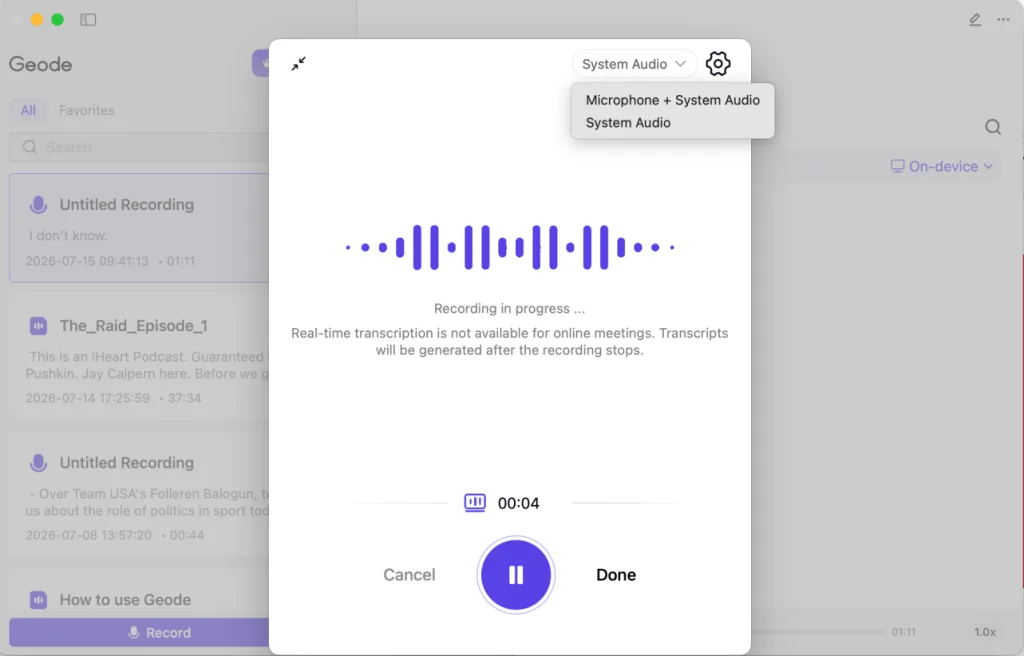This screenshot has height=656, width=1024.
Task: Click microphone icon of 00:44 recording
Action: (39, 463)
